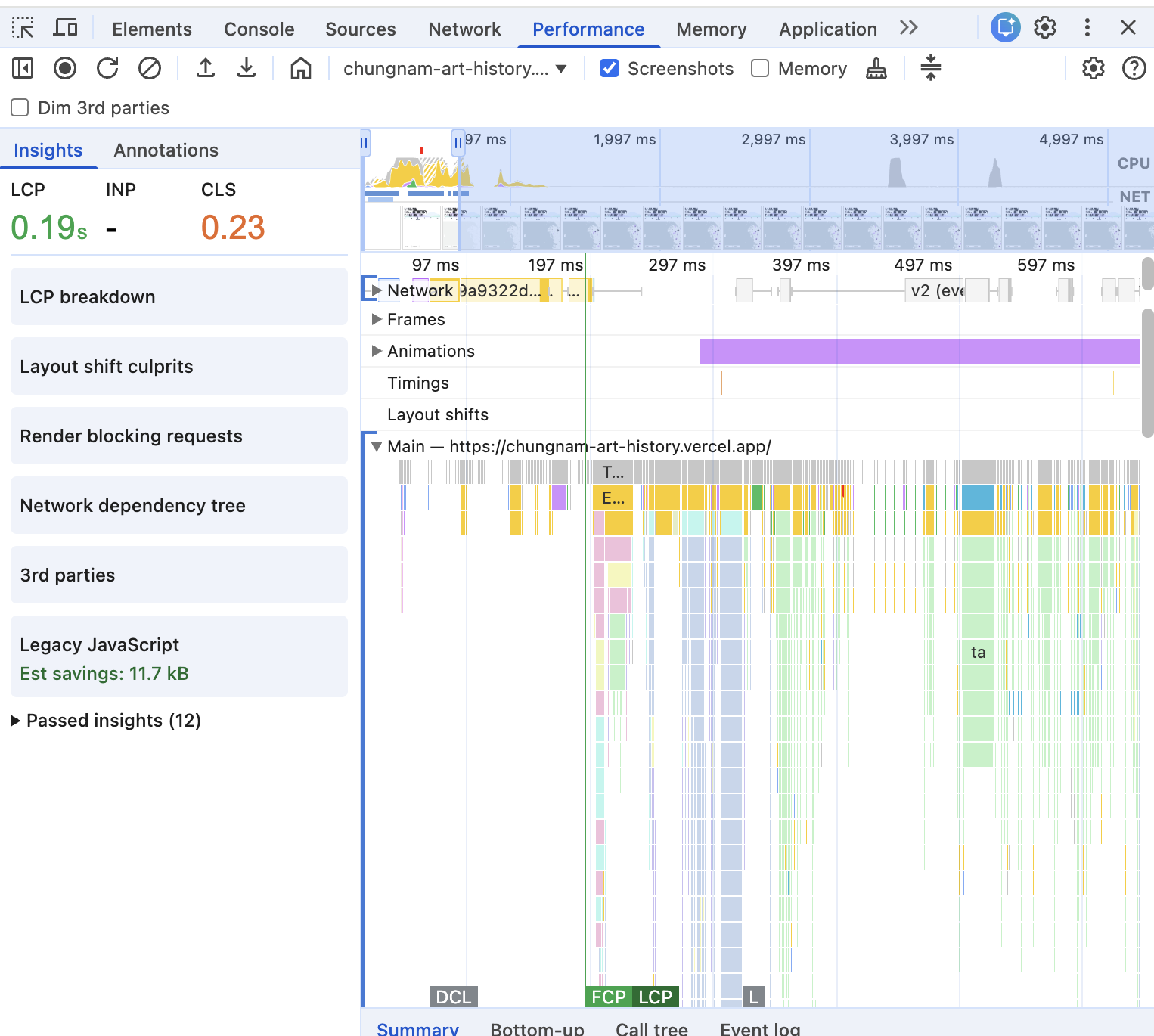The width and height of the screenshot is (1154, 1036).
Task: Enable the Memory checkbox
Action: (760, 69)
